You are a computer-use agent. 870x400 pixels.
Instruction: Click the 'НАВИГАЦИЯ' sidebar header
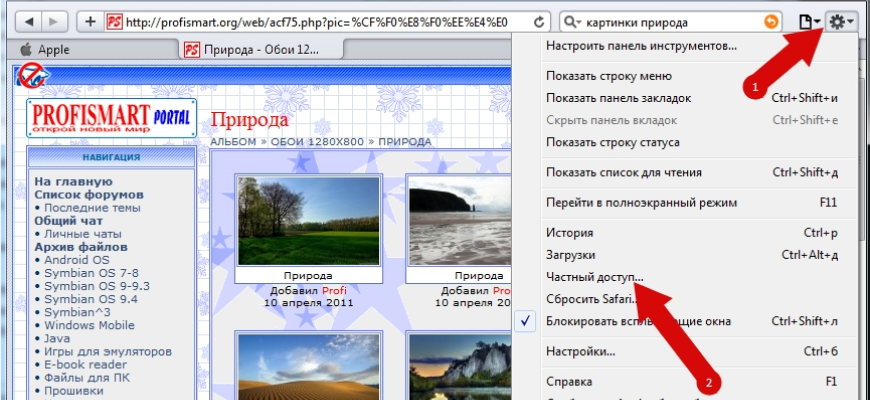111,157
